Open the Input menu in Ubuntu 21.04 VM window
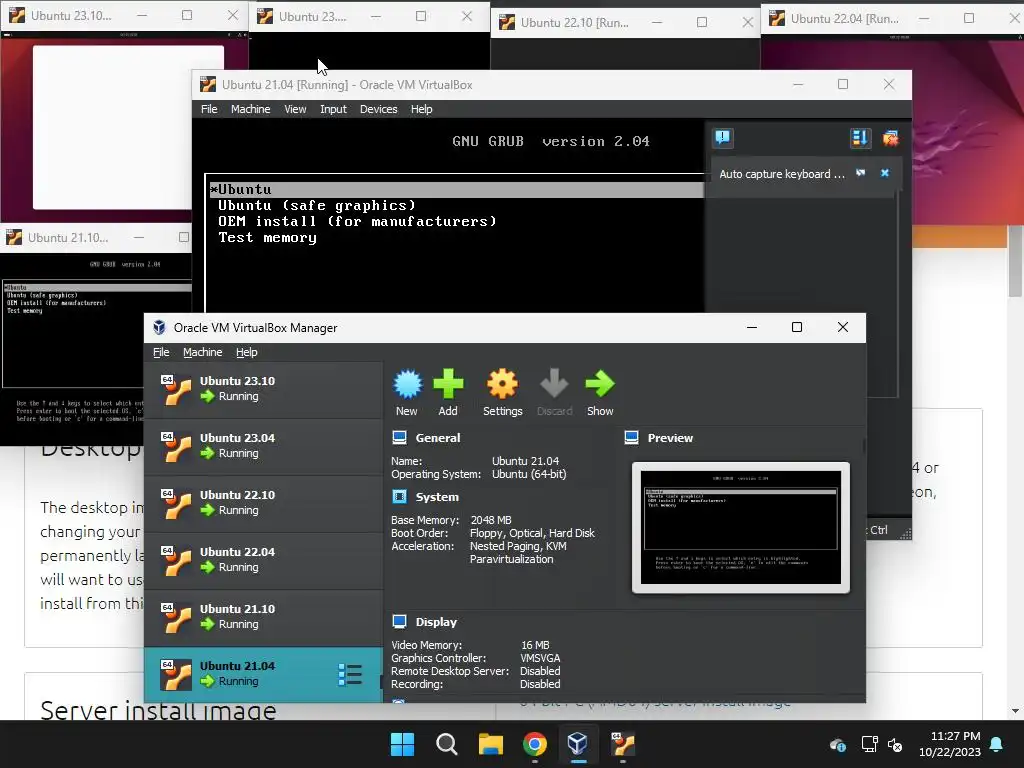The width and height of the screenshot is (1024, 768). pyautogui.click(x=333, y=109)
